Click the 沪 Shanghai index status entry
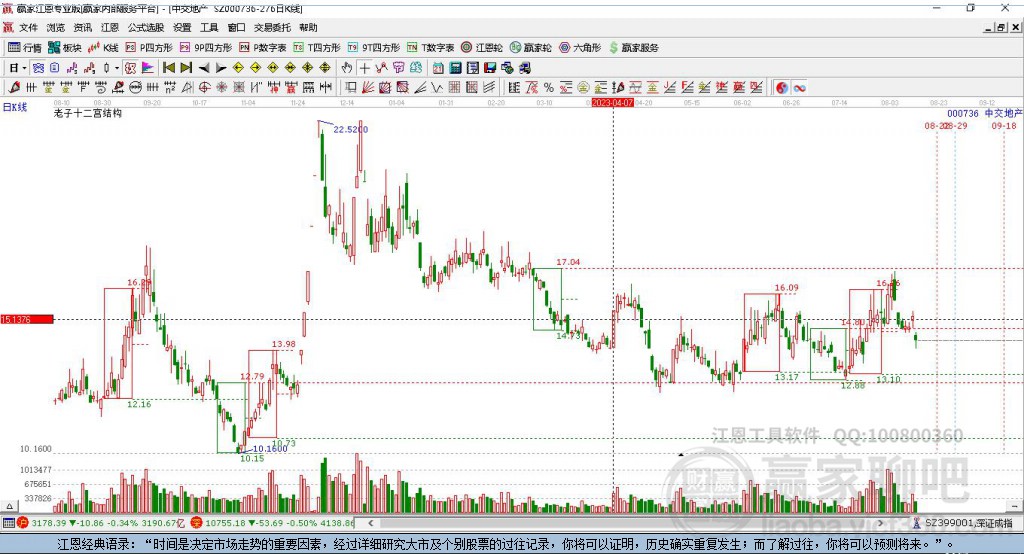The width and height of the screenshot is (1024, 554). pos(102,523)
